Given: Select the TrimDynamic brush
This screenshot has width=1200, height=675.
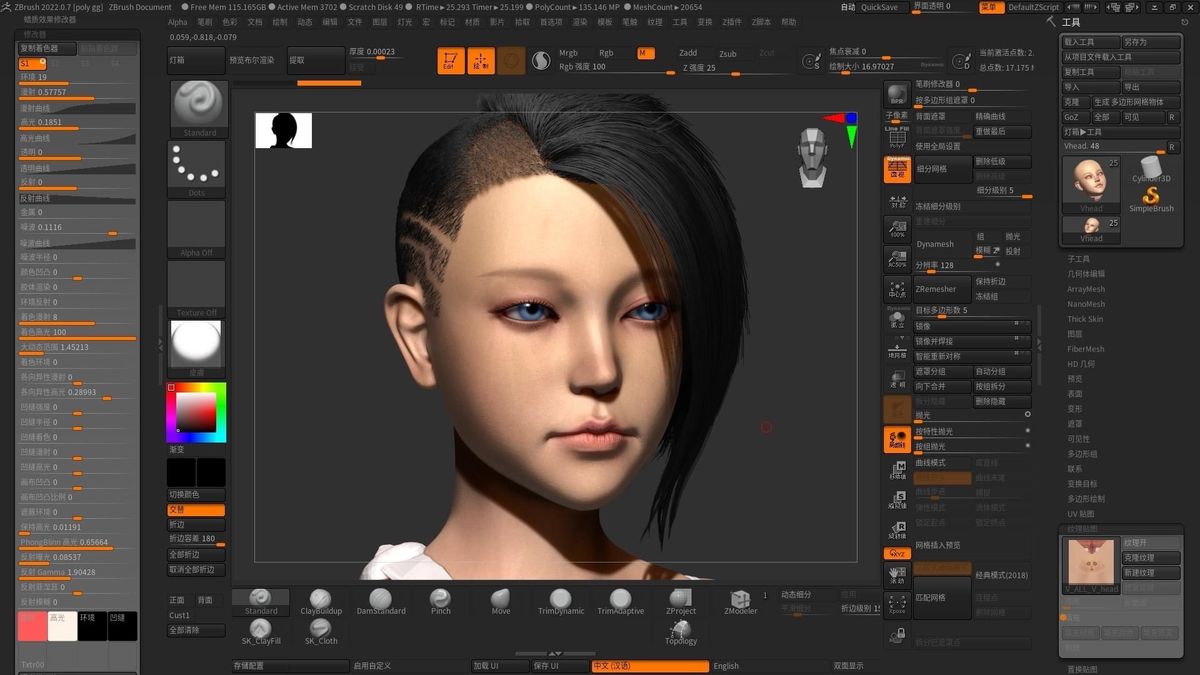Looking at the screenshot, I should (561, 602).
